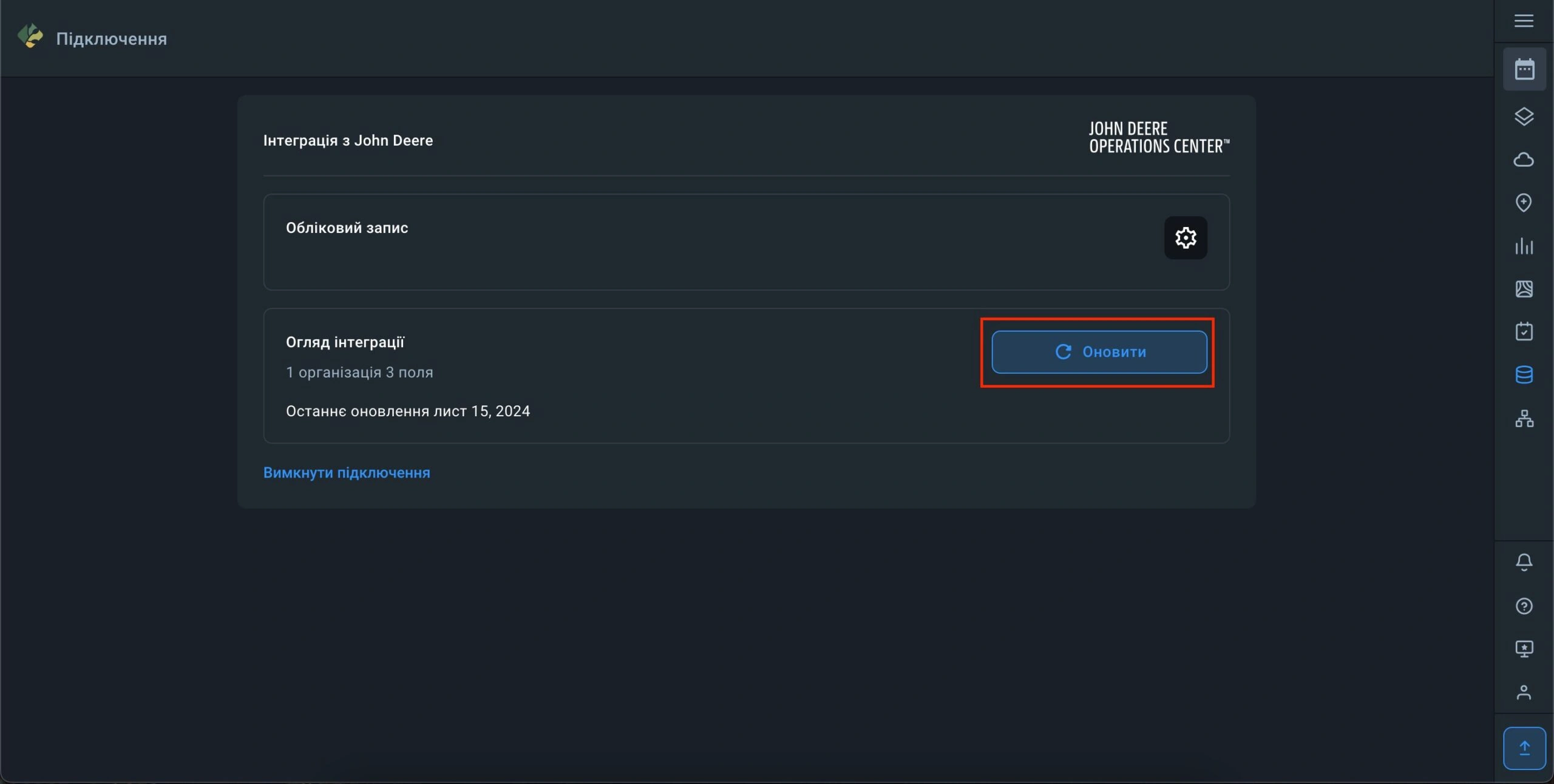Click the app logo in header

[30, 36]
